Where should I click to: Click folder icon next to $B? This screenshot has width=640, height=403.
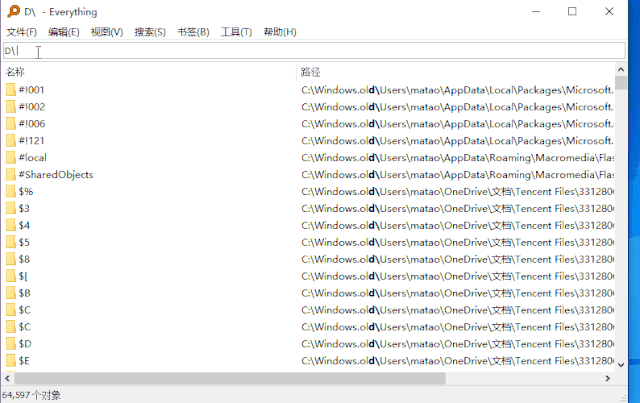click(11, 293)
